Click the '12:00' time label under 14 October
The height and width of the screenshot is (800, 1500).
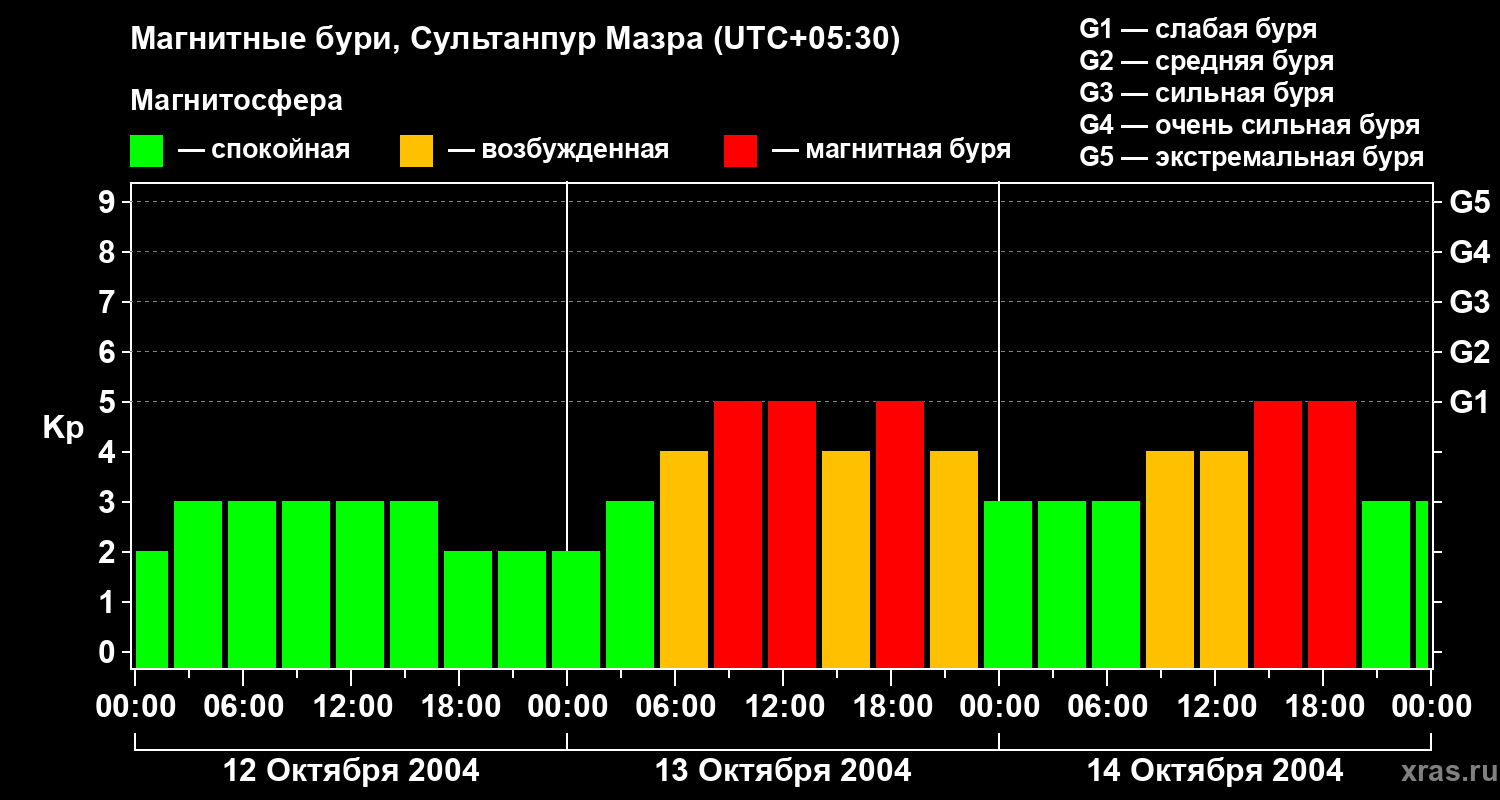click(1214, 707)
